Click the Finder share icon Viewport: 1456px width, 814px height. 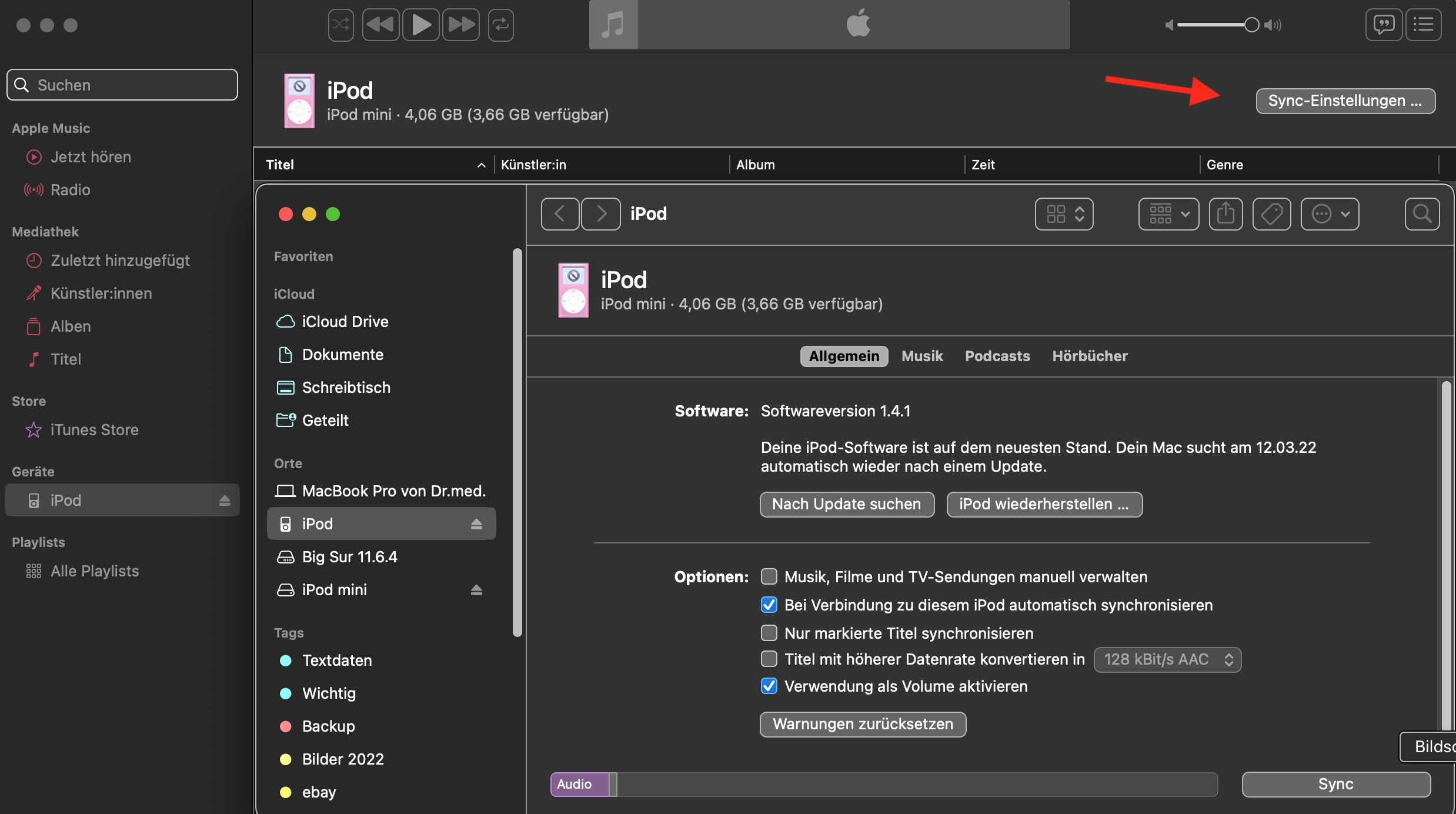[1225, 213]
